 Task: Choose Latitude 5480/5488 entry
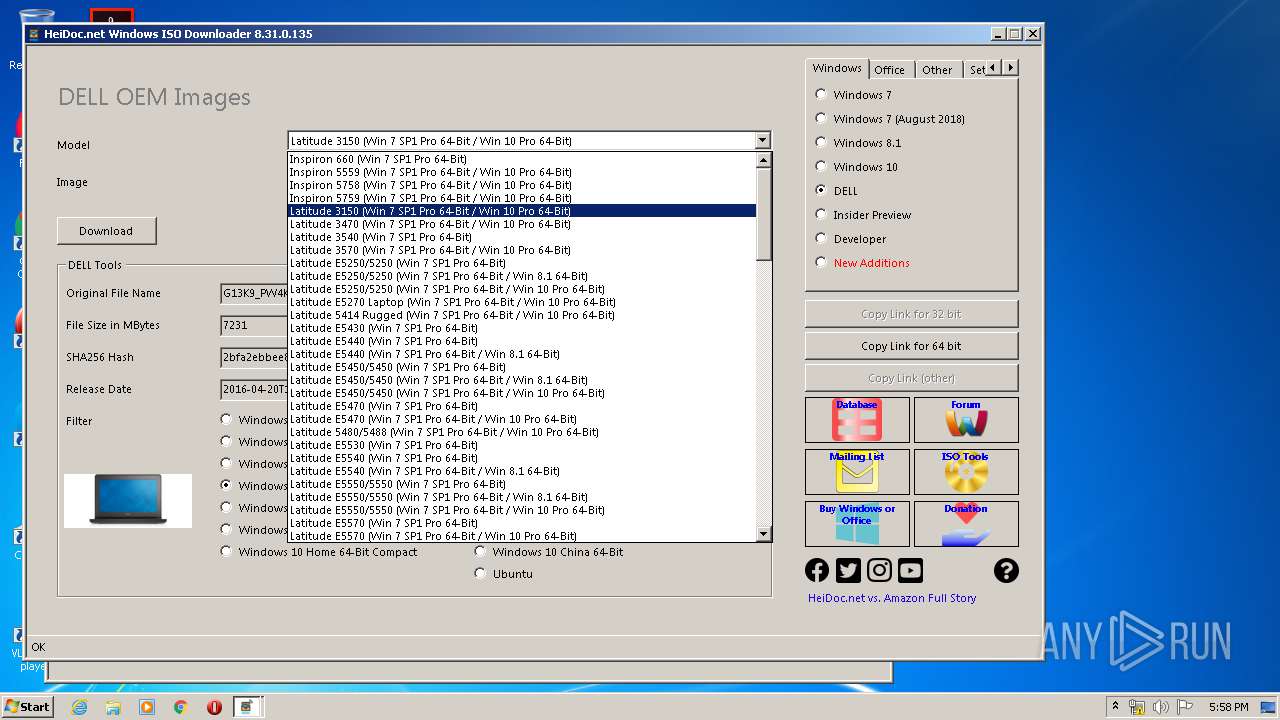click(522, 432)
